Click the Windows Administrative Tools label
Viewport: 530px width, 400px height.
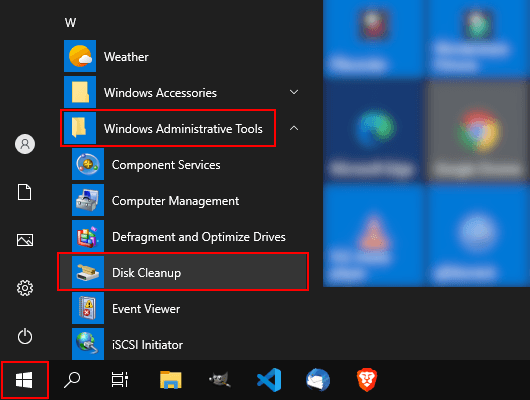click(x=183, y=129)
